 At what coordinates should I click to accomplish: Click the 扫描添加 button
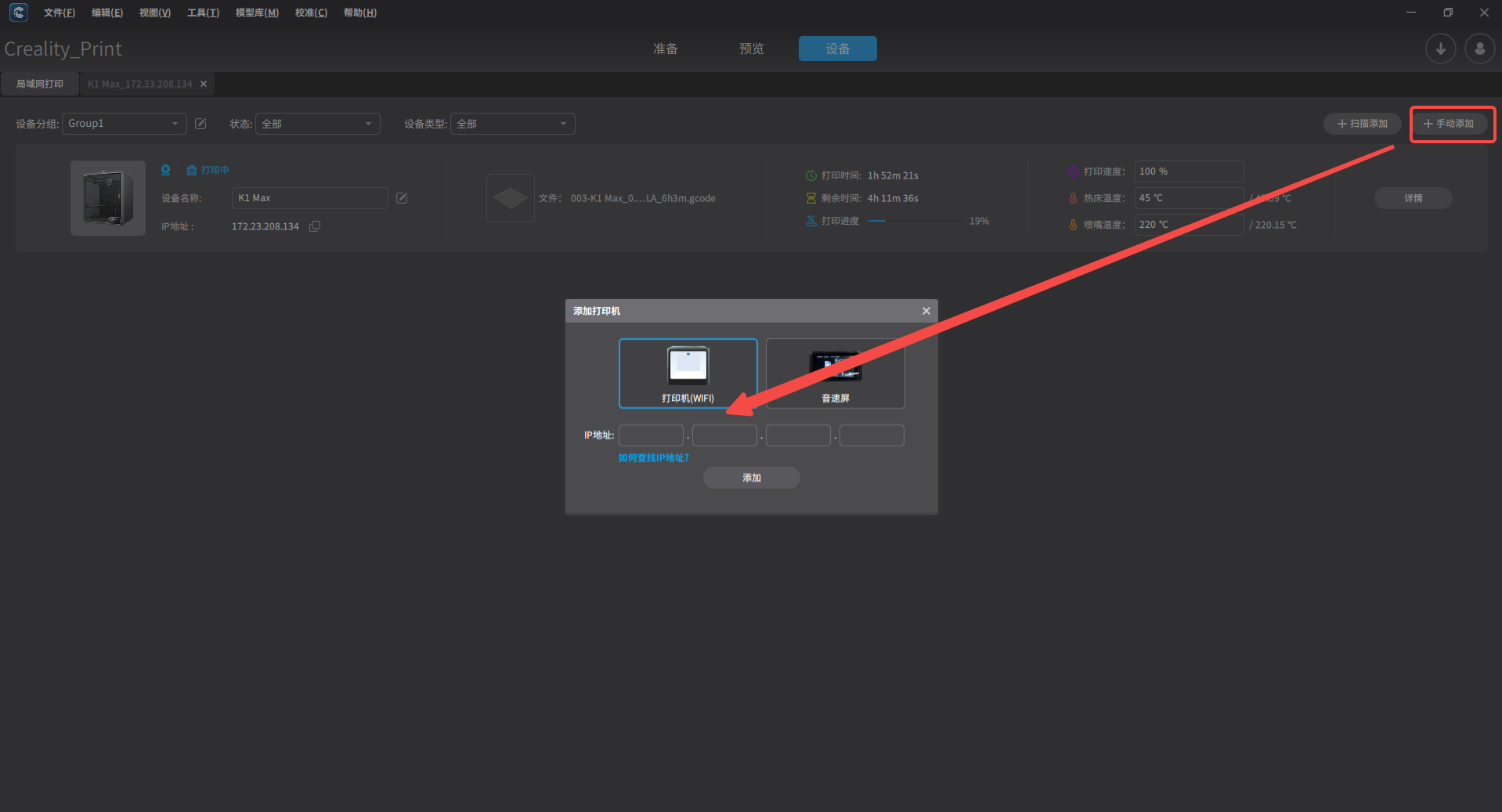pyautogui.click(x=1363, y=124)
